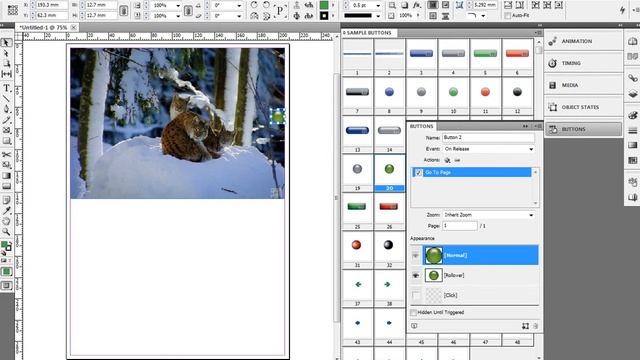Open Quick Apply lightning icon
This screenshot has width=640, height=360.
[x=622, y=10]
